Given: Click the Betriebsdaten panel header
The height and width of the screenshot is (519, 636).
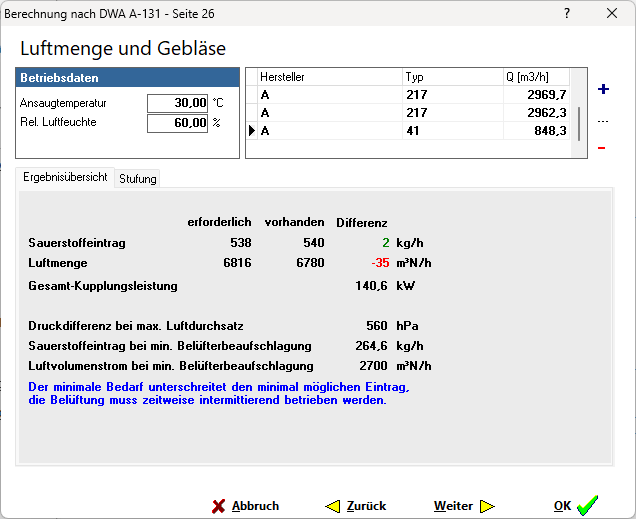Looking at the screenshot, I should coord(127,77).
